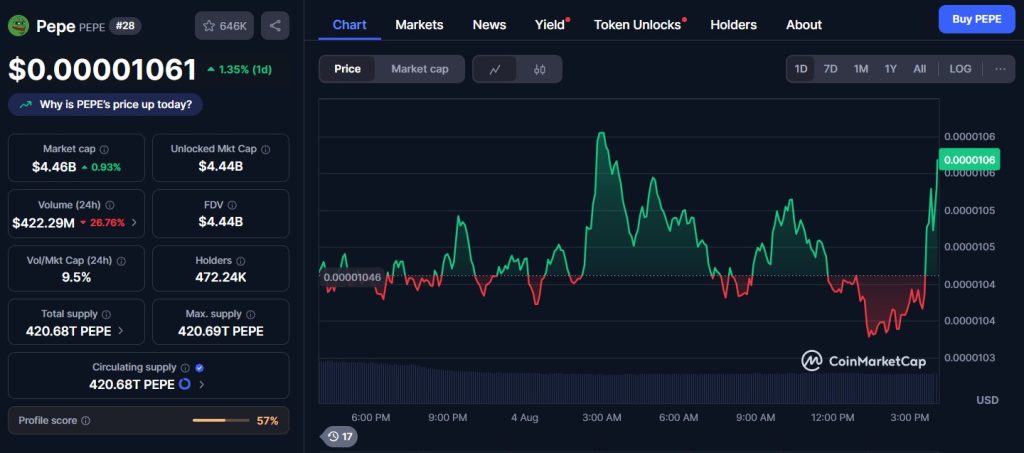Select the Price chart toggle
This screenshot has height=453, width=1024.
(348, 69)
